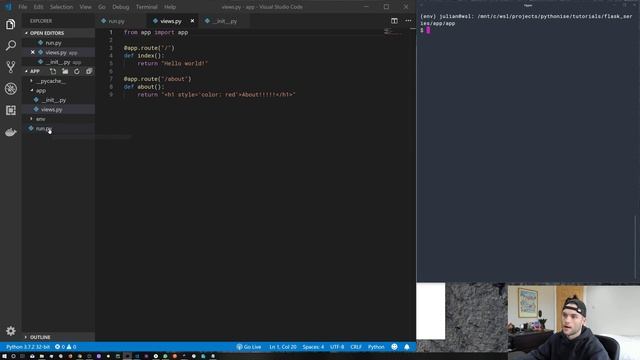This screenshot has width=640, height=360.
Task: Open the Help menu
Action: point(170,7)
